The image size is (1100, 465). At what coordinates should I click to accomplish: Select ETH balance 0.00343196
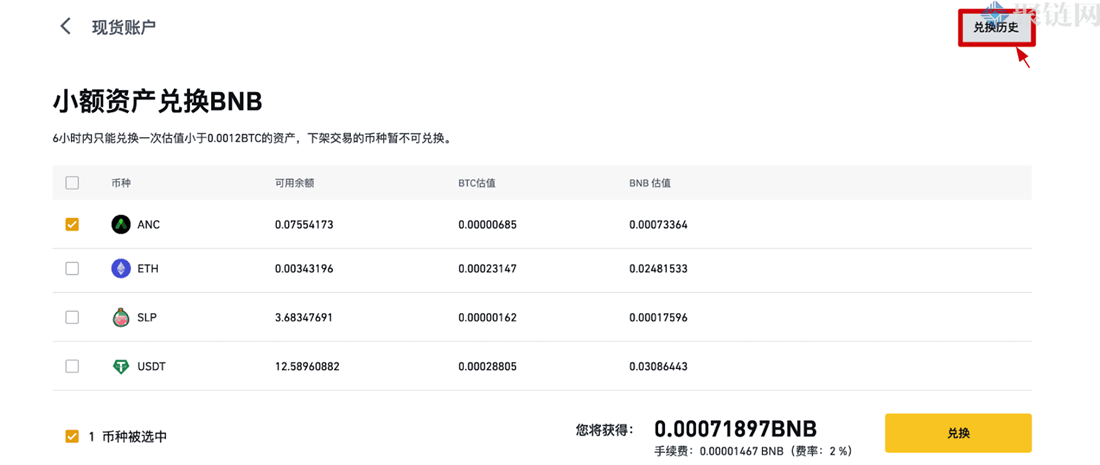(304, 269)
